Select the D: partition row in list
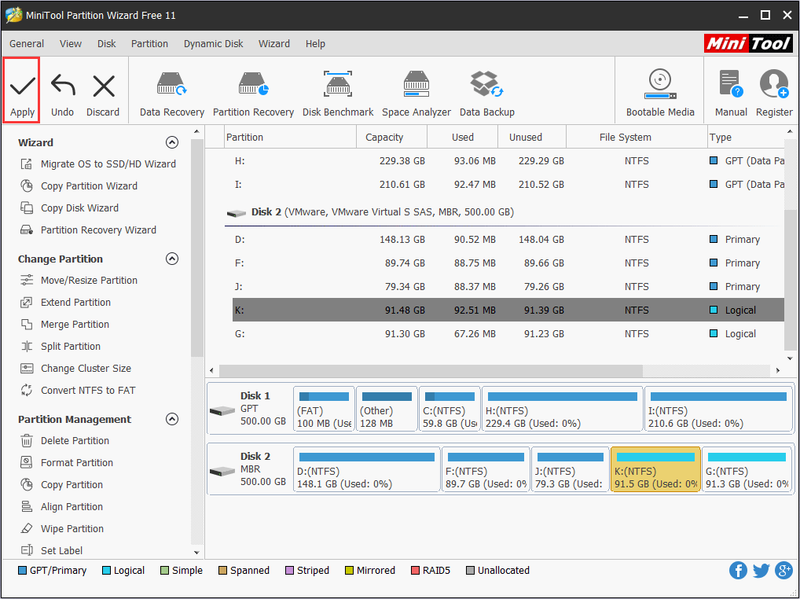This screenshot has width=800, height=599. pyautogui.click(x=508, y=239)
